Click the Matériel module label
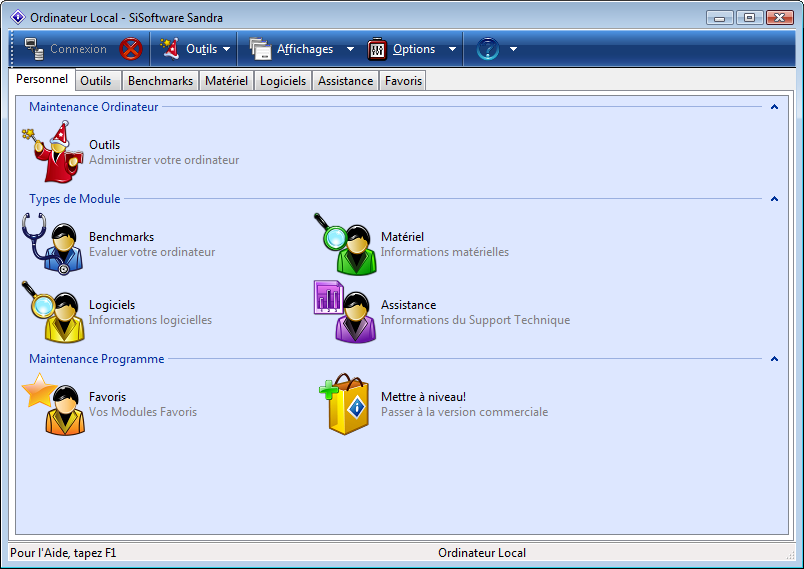Image resolution: width=804 pixels, height=569 pixels. [x=403, y=237]
